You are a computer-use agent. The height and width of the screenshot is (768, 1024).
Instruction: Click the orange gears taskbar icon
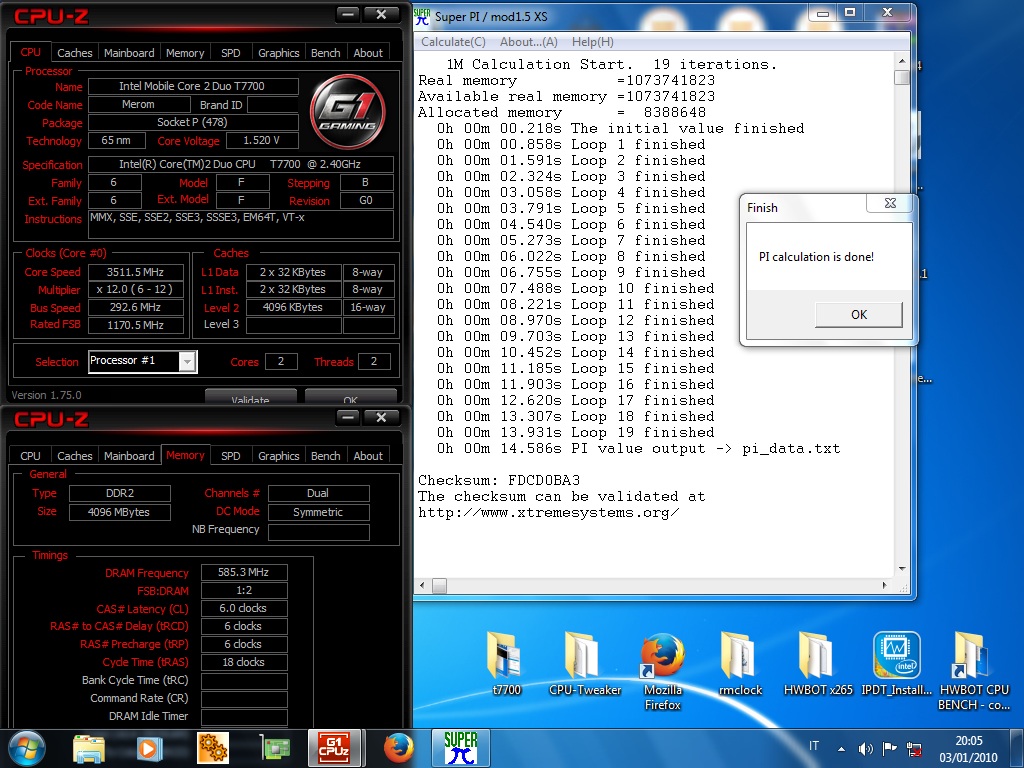[x=212, y=748]
